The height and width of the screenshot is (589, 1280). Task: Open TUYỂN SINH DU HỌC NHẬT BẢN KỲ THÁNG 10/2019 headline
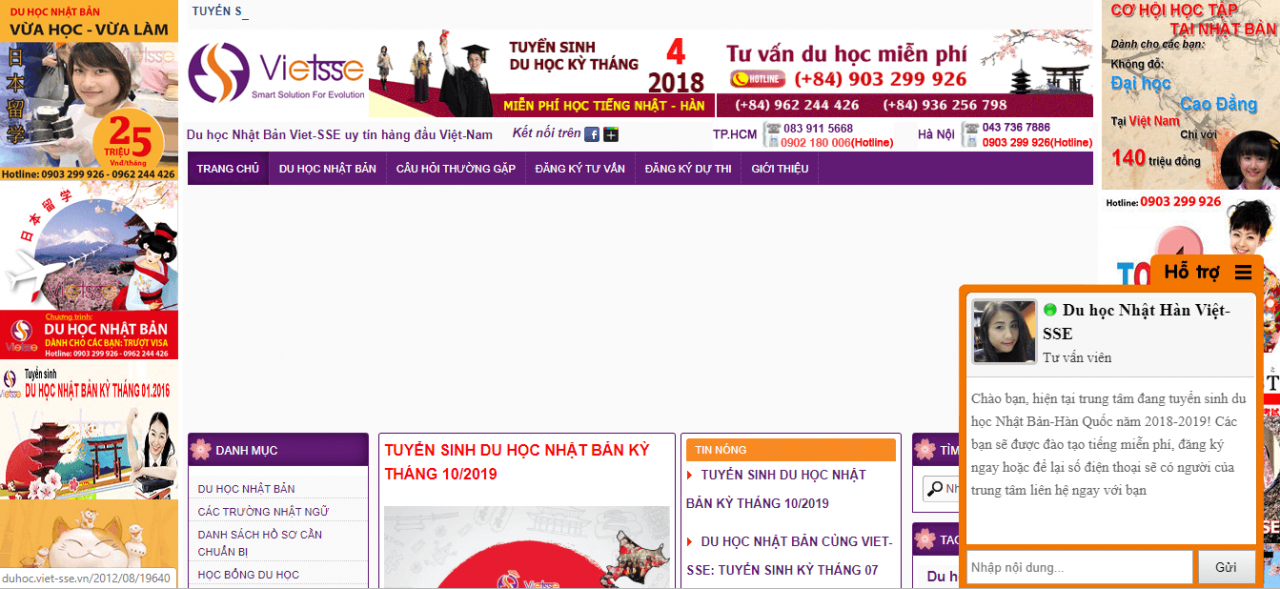517,462
